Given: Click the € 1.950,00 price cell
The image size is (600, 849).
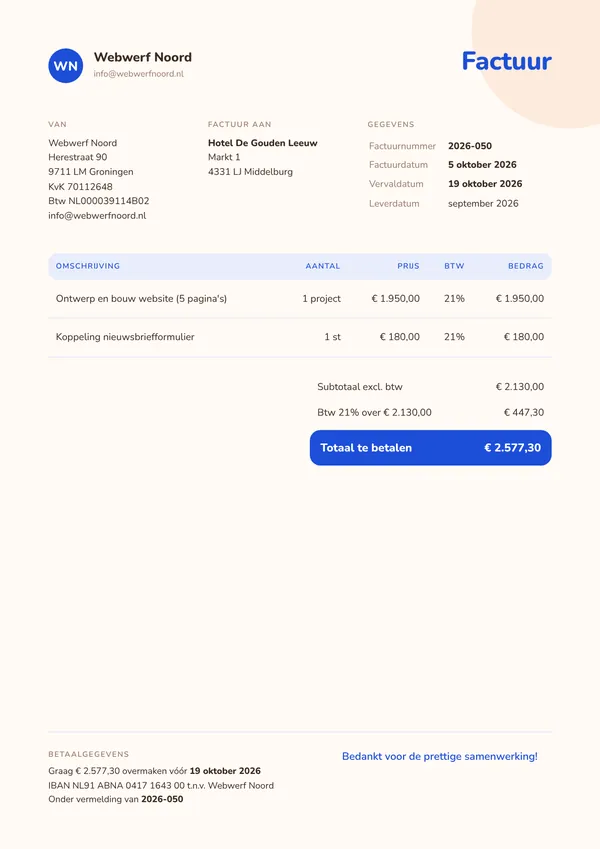Looking at the screenshot, I should 395,298.
